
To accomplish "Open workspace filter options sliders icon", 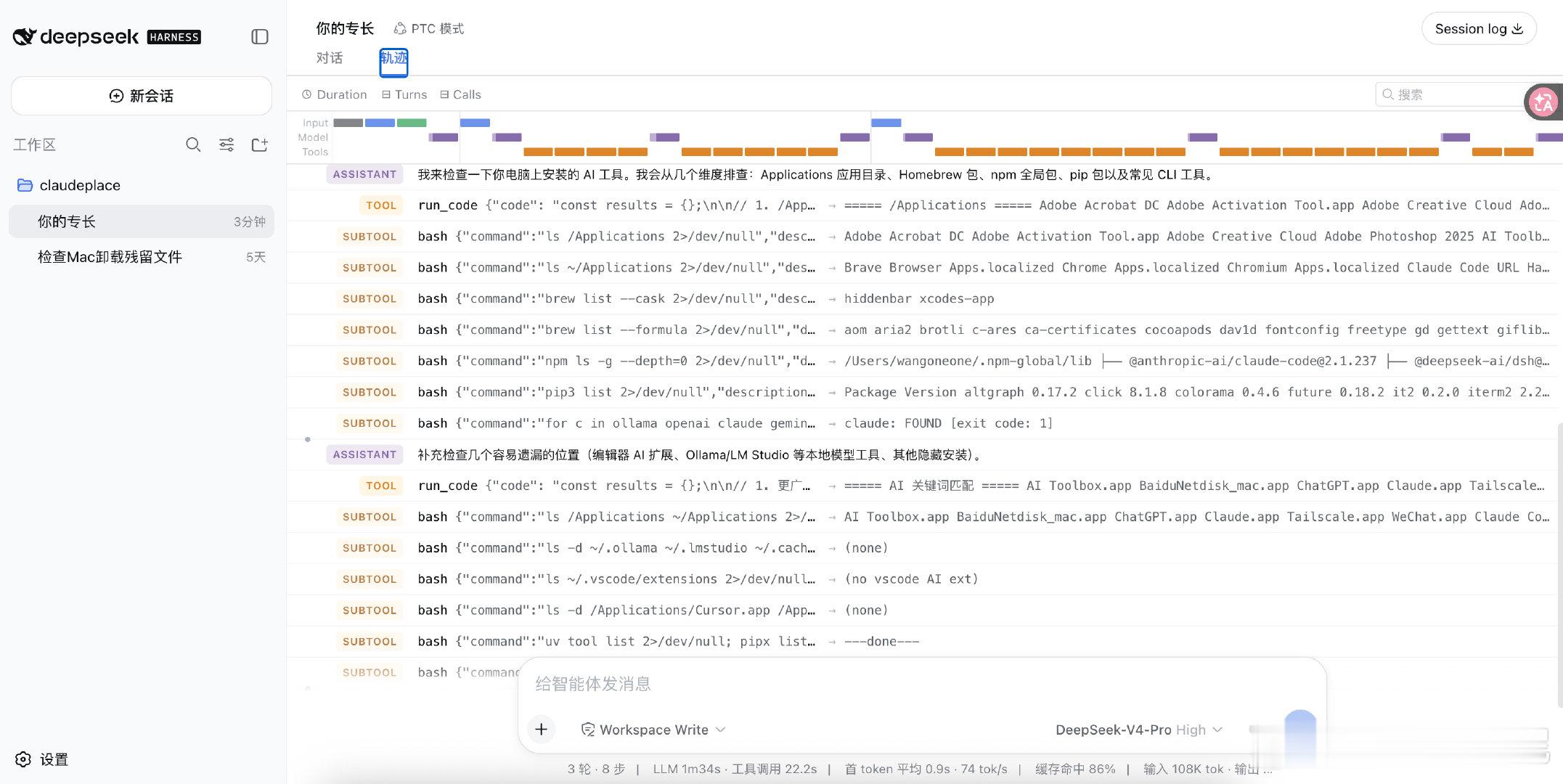I will 227,144.
